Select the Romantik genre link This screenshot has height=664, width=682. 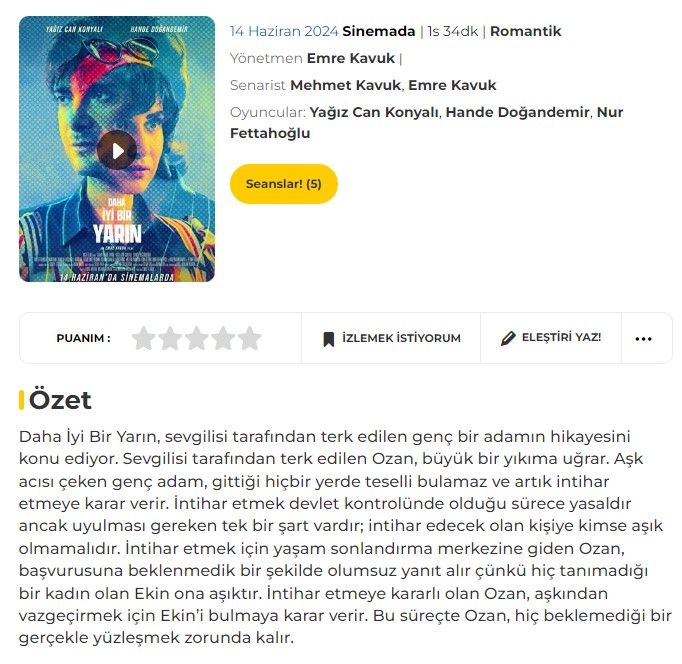pyautogui.click(x=525, y=31)
